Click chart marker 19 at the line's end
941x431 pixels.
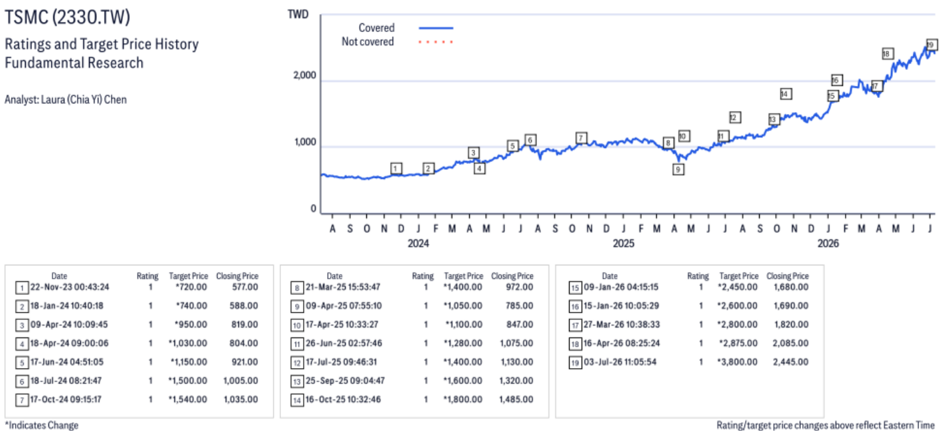[x=931, y=45]
